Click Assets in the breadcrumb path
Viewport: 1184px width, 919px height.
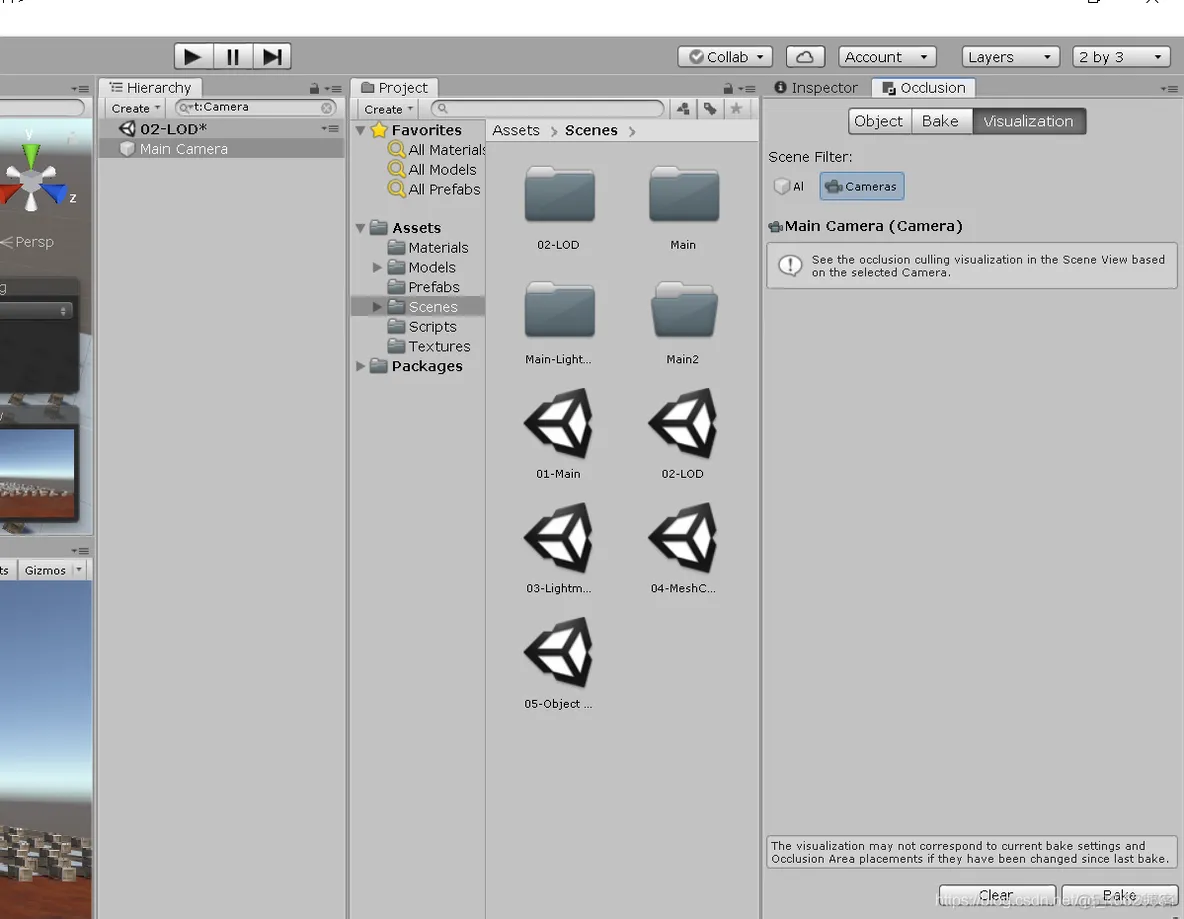point(516,130)
